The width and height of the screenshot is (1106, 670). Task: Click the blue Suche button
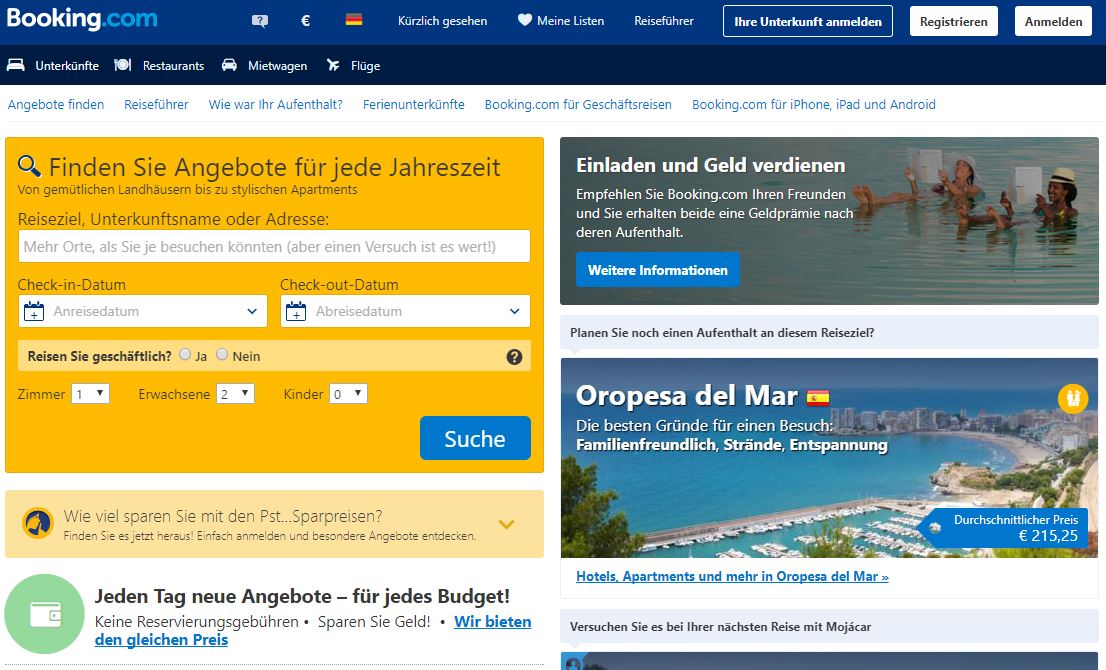point(475,438)
